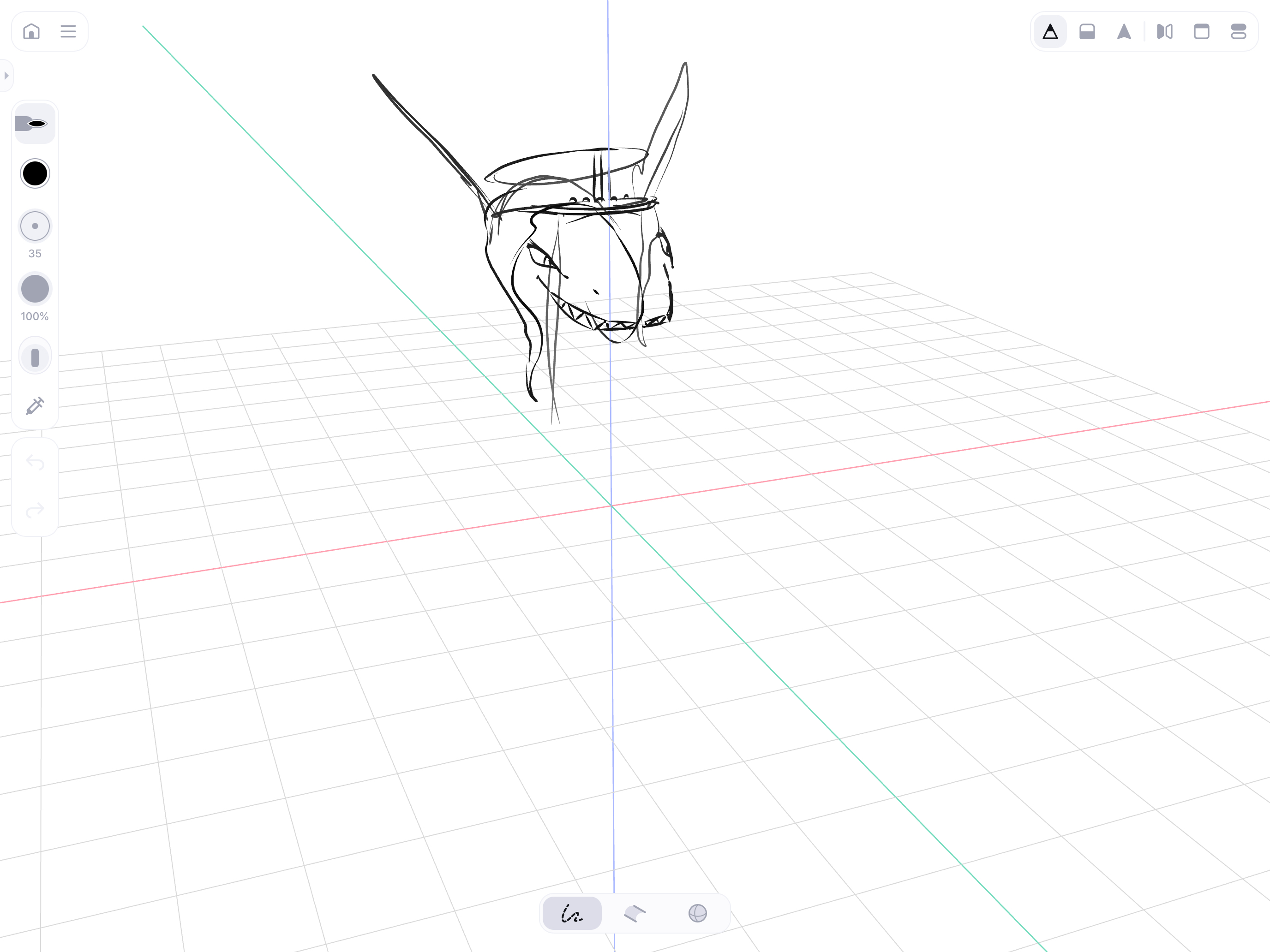
Task: Click the undo arrow
Action: [35, 463]
